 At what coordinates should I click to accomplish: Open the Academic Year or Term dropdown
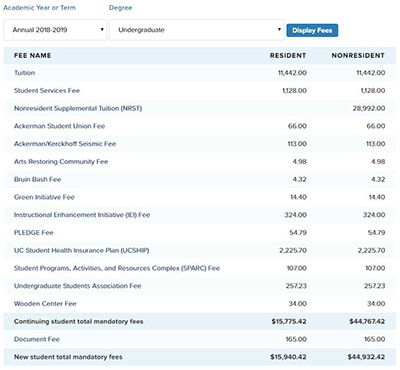[55, 30]
